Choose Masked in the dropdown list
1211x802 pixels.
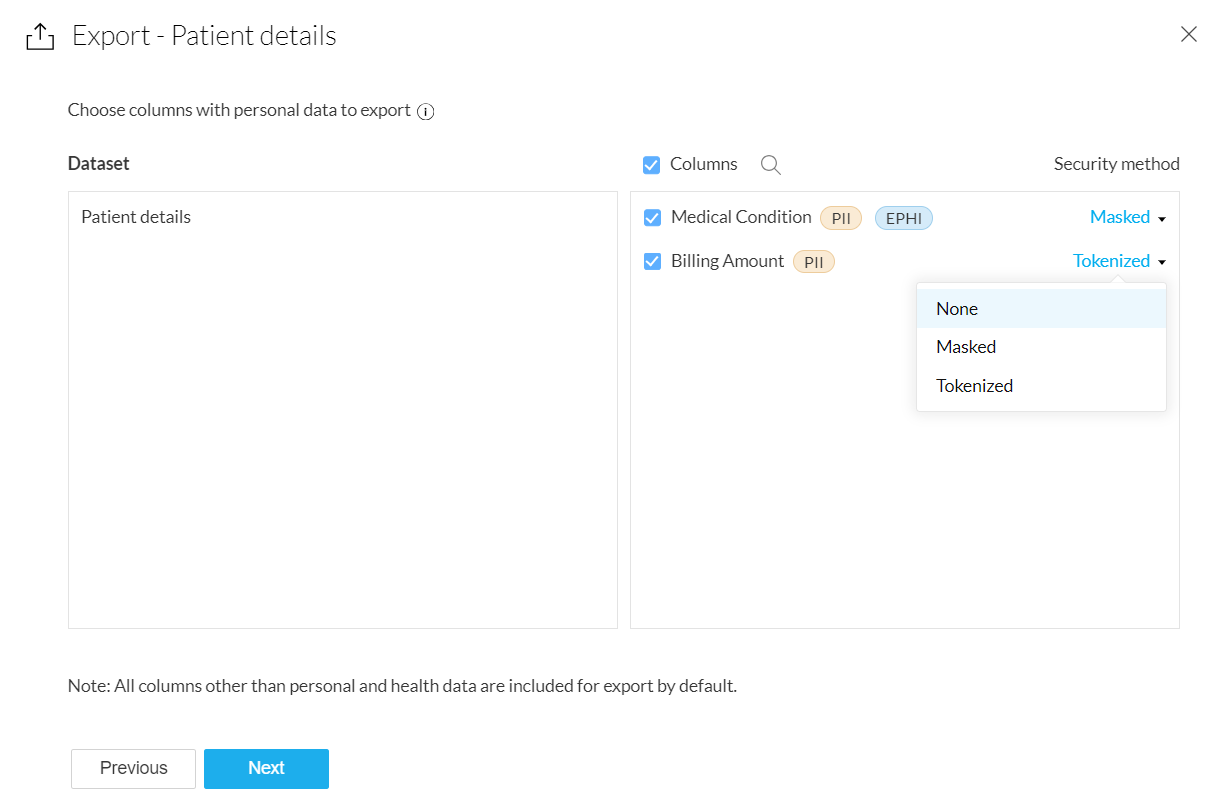[x=966, y=347]
